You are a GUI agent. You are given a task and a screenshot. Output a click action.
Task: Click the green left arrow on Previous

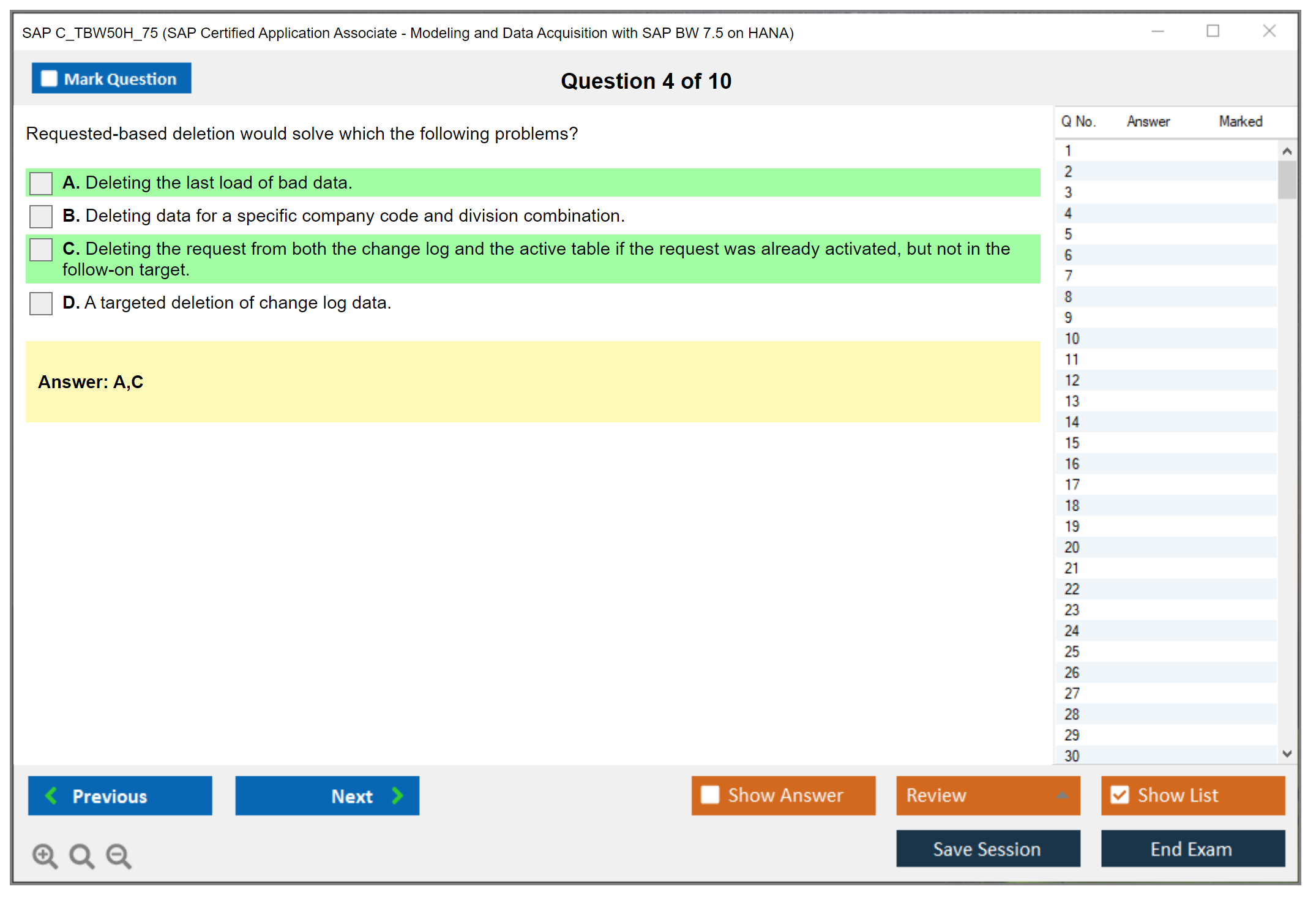click(52, 795)
